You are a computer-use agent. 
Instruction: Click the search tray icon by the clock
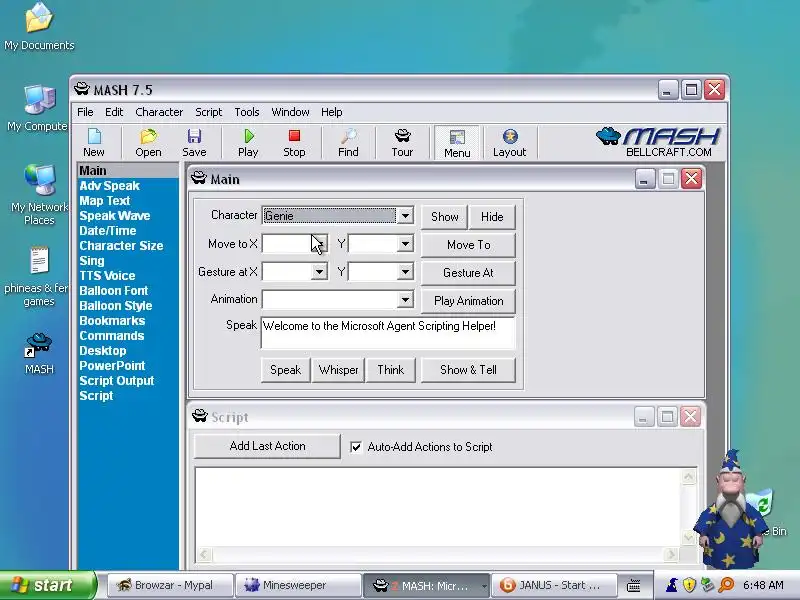(726, 585)
